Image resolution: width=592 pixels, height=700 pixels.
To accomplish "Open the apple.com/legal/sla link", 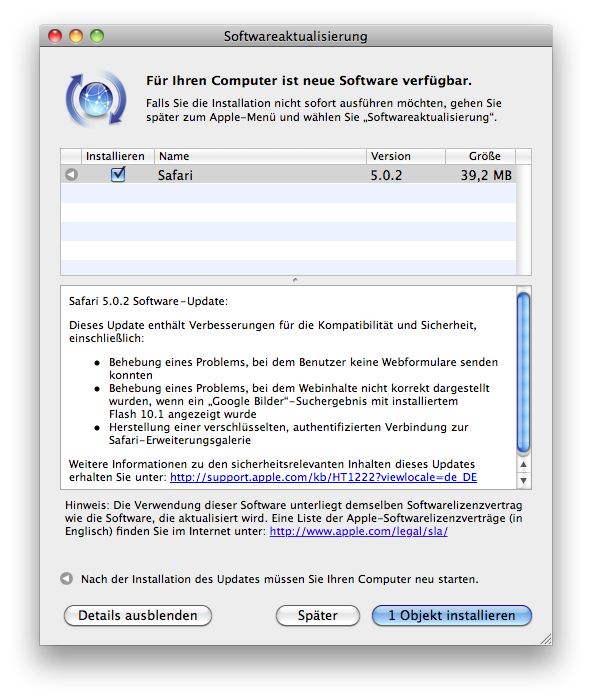I will click(x=359, y=531).
